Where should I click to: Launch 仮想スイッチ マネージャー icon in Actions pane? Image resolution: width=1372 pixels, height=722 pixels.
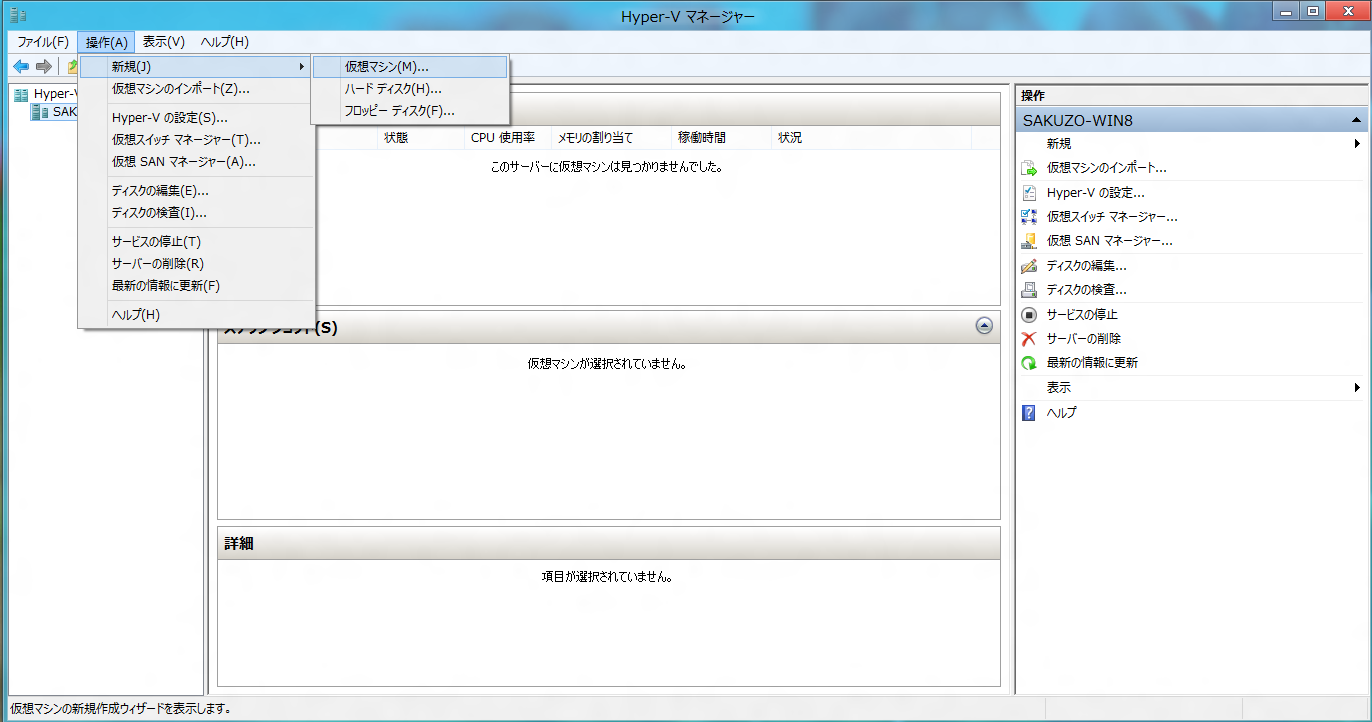1029,216
